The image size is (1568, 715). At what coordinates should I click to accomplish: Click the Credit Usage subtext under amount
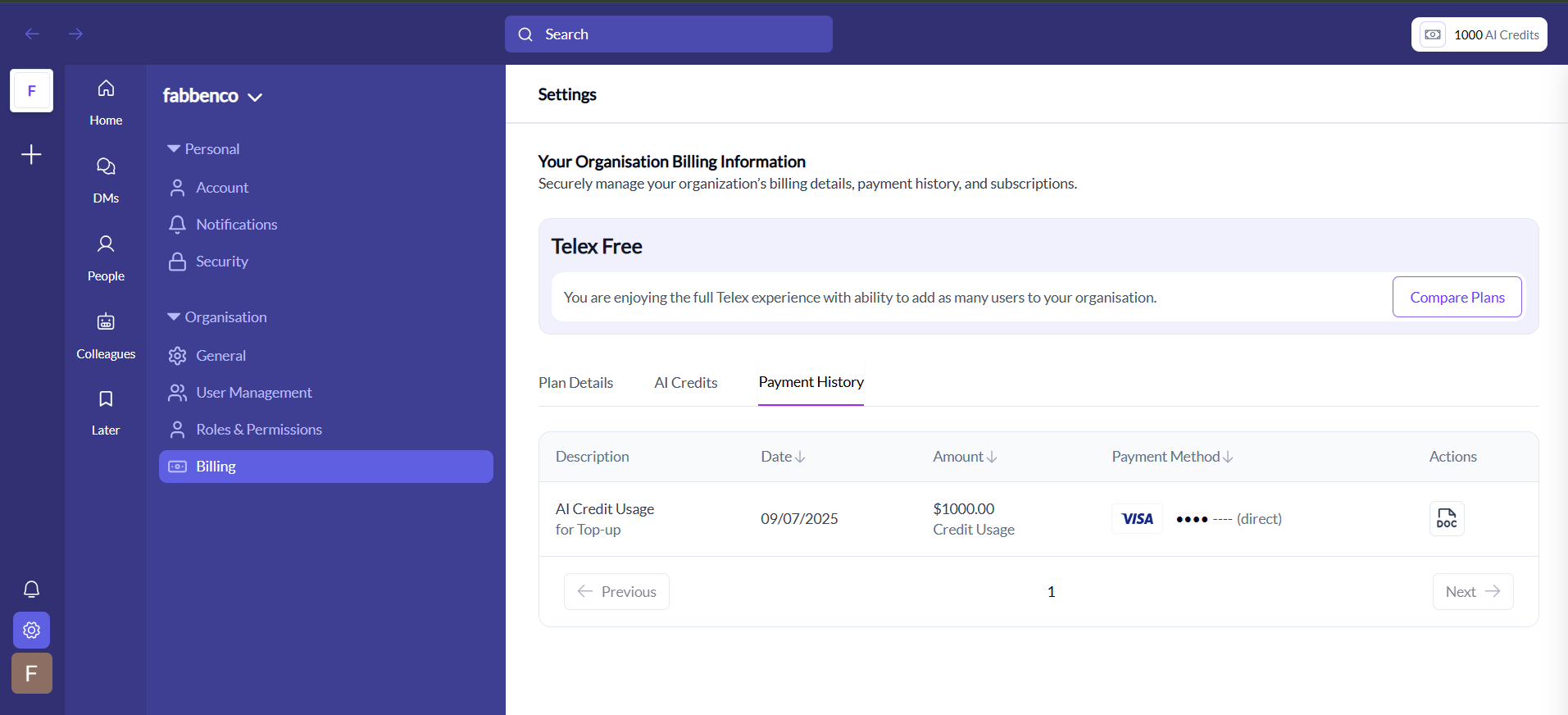click(x=974, y=530)
